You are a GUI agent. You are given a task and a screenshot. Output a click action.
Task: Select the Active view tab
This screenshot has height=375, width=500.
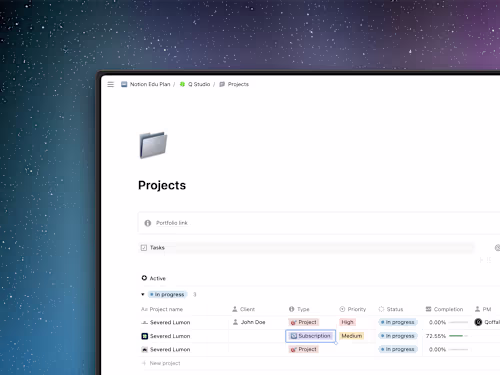[x=154, y=278]
